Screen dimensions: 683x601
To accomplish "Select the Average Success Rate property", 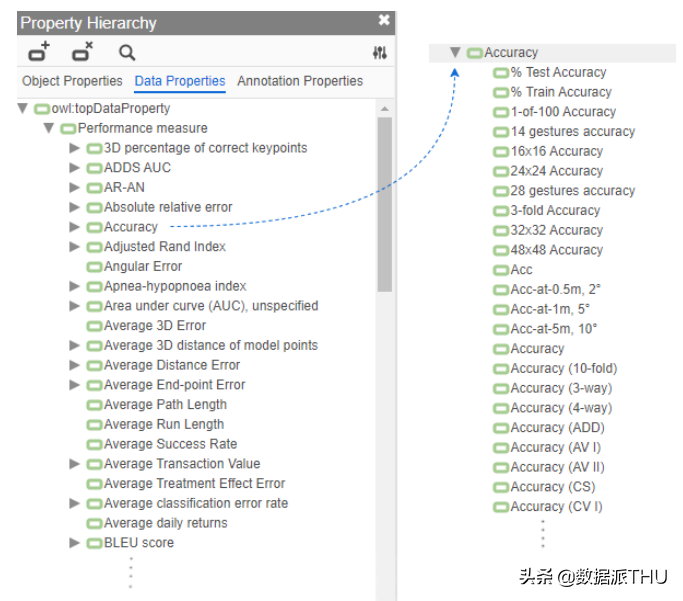I will click(x=170, y=444).
